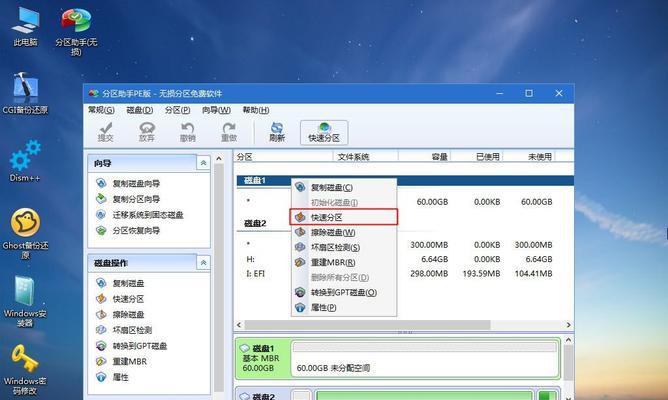The height and width of the screenshot is (400, 668).
Task: Click 刷新 toolbar button
Action: tap(277, 132)
